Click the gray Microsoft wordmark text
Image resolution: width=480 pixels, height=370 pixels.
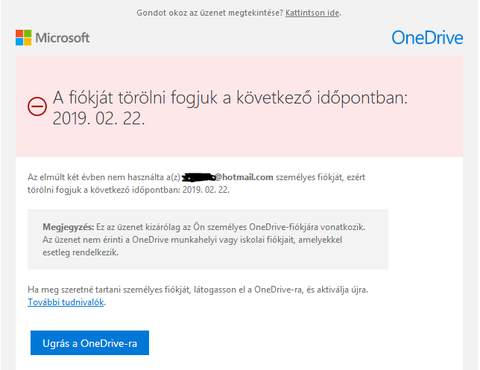pyautogui.click(x=62, y=38)
